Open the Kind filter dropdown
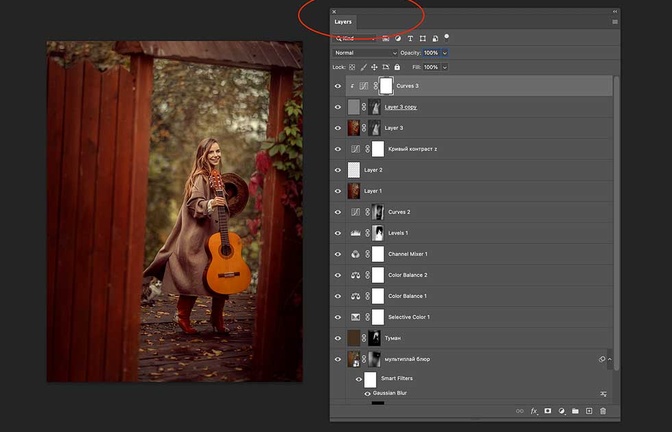The image size is (672, 432). pos(354,39)
